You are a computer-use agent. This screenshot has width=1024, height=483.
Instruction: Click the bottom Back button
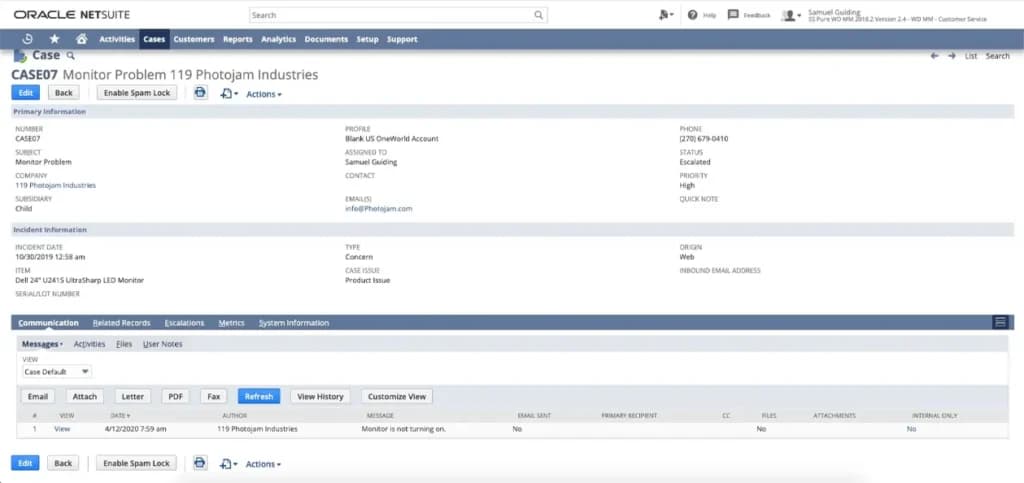[63, 463]
